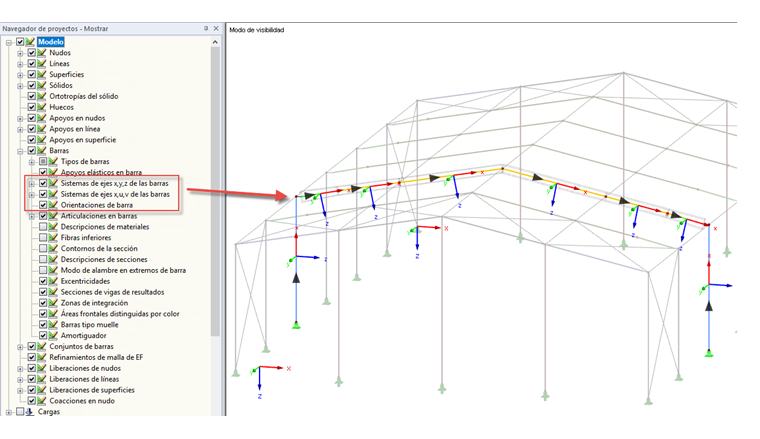Click the icon beside the Modelo root
This screenshot has height=439, width=760.
click(31, 42)
